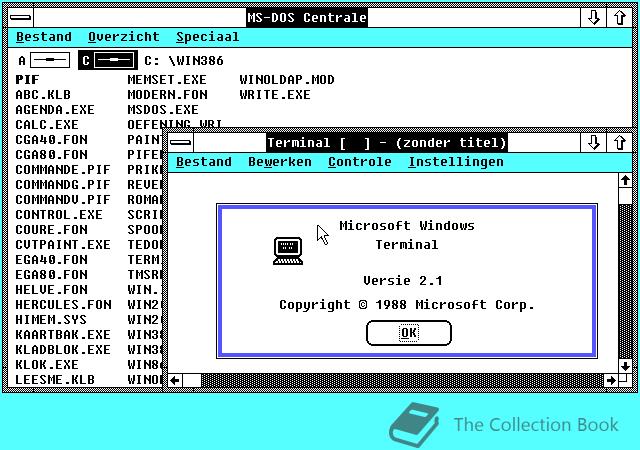
Task: Select MSDOS.EXE in the file list
Action: tap(163, 110)
